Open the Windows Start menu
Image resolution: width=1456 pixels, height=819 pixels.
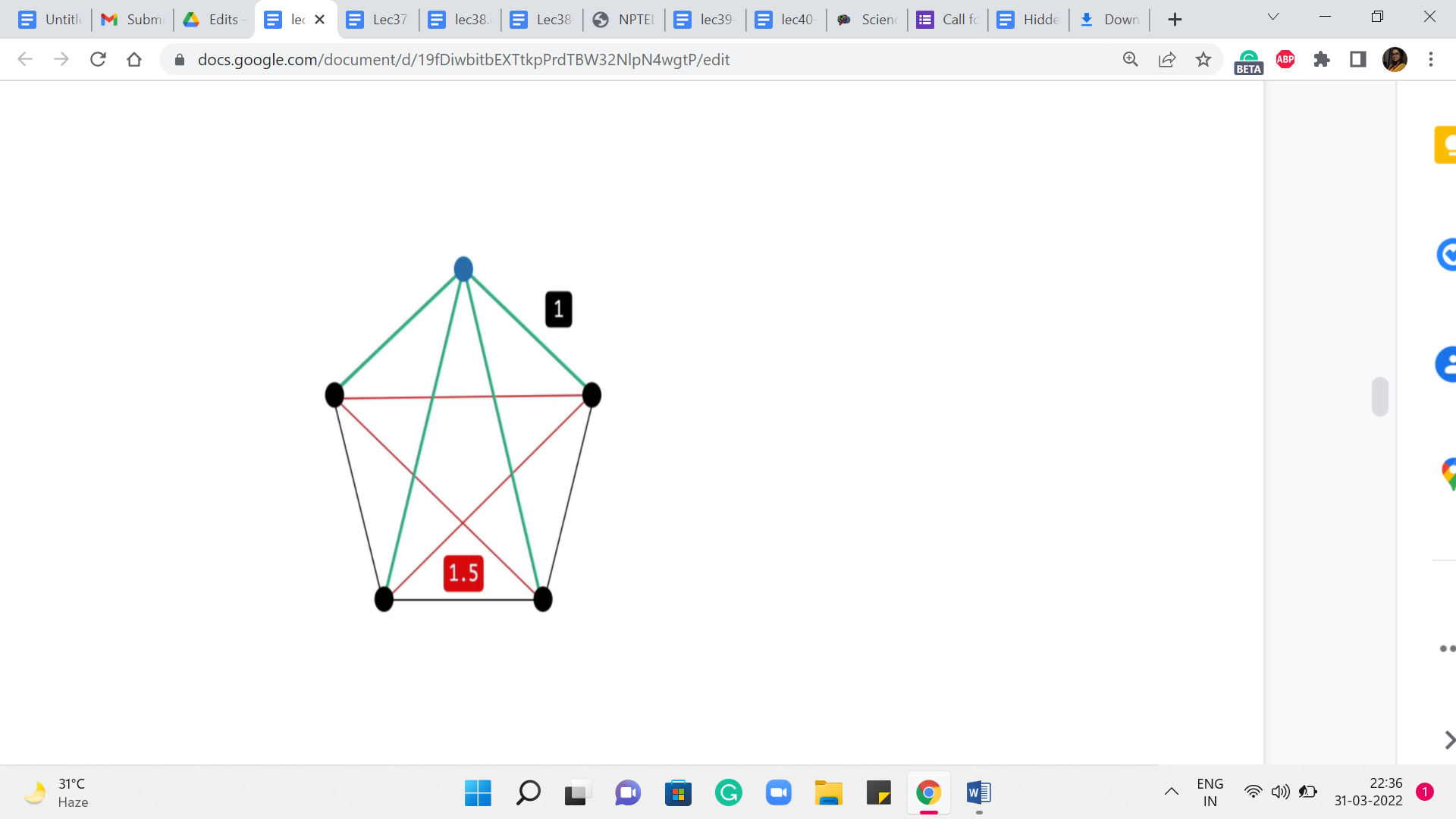[478, 792]
